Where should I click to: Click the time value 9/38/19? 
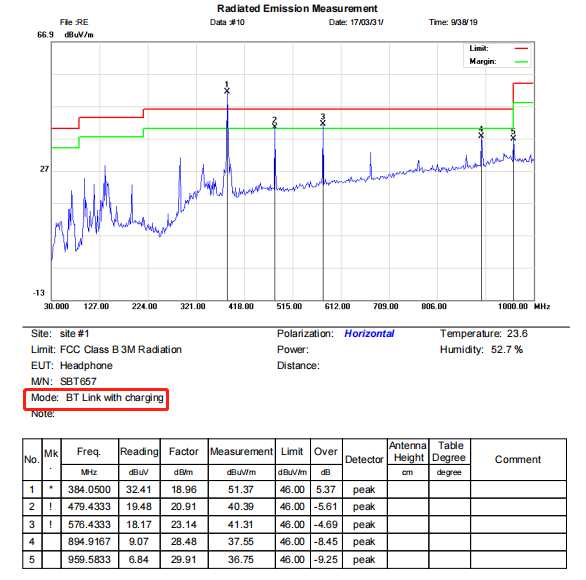(464, 22)
